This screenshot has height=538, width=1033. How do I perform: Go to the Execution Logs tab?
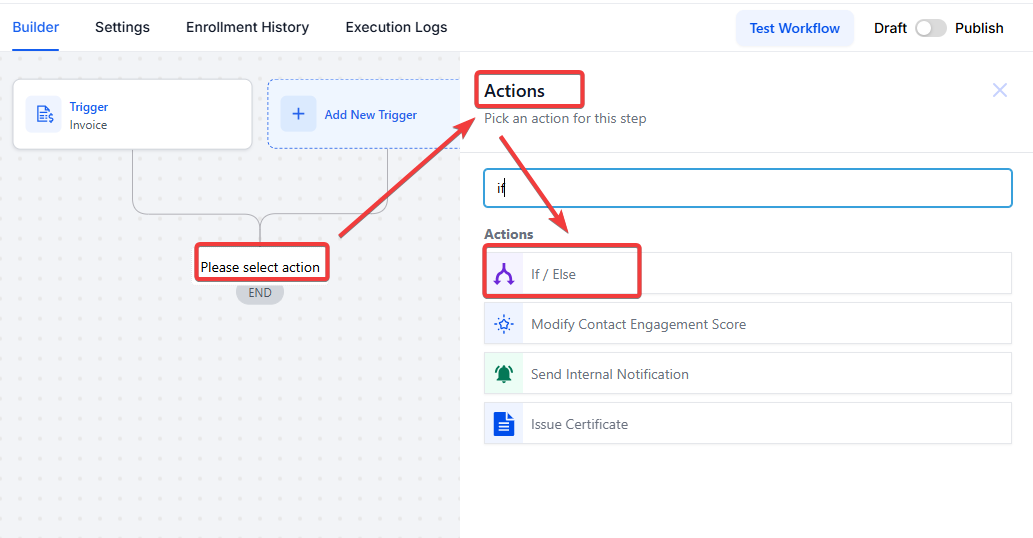tap(396, 28)
